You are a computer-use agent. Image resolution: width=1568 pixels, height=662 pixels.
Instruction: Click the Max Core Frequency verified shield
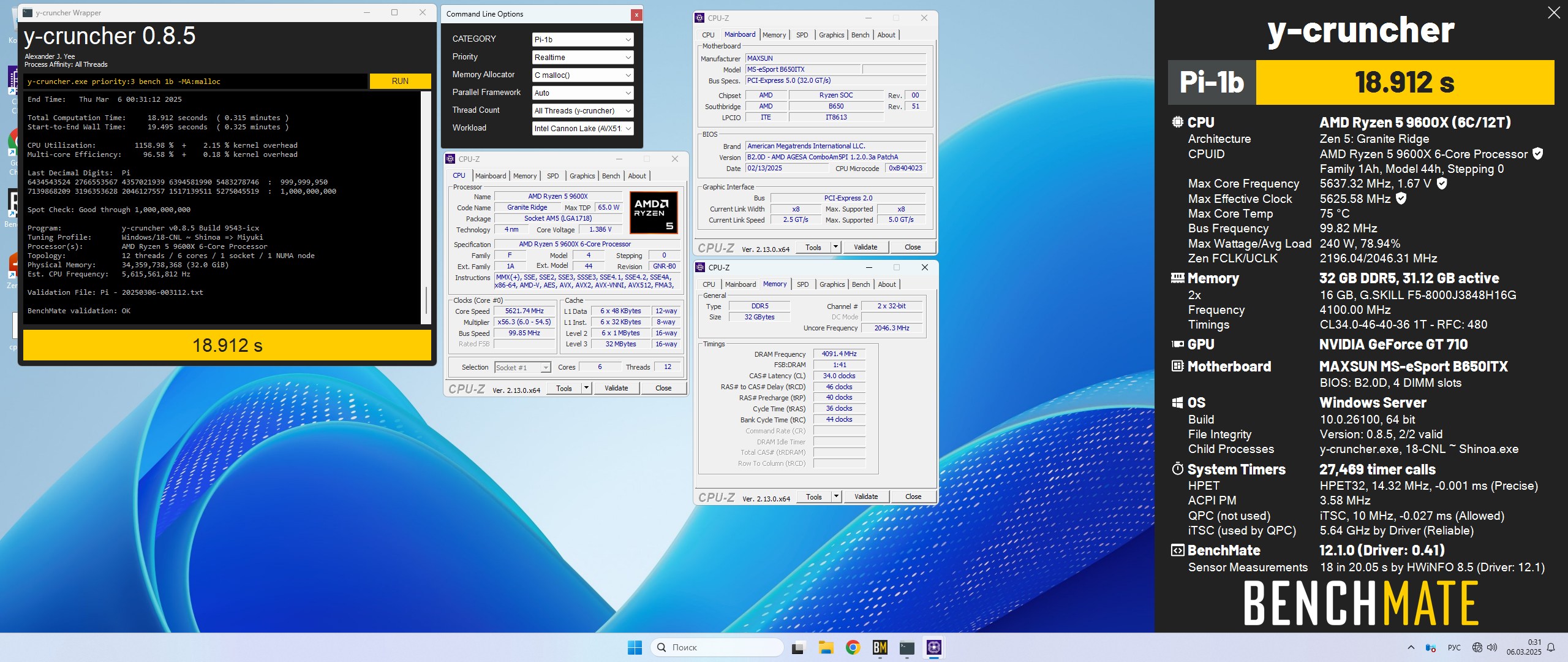(1442, 183)
